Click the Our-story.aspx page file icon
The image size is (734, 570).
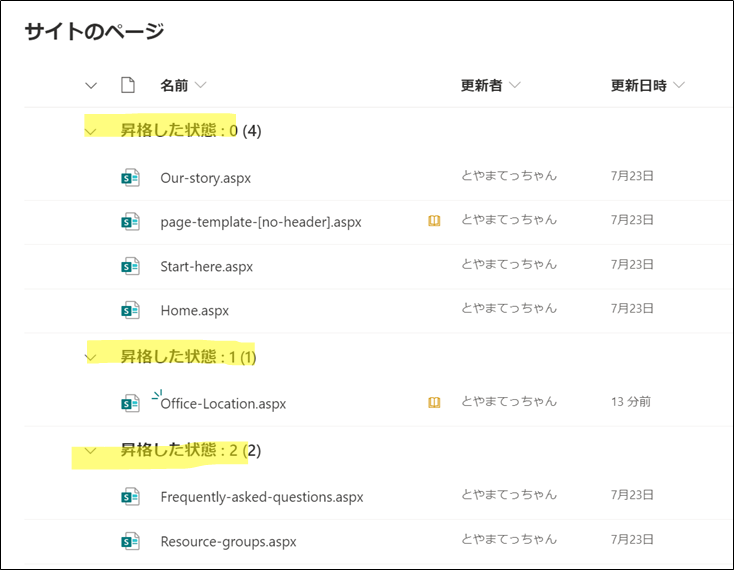point(130,178)
